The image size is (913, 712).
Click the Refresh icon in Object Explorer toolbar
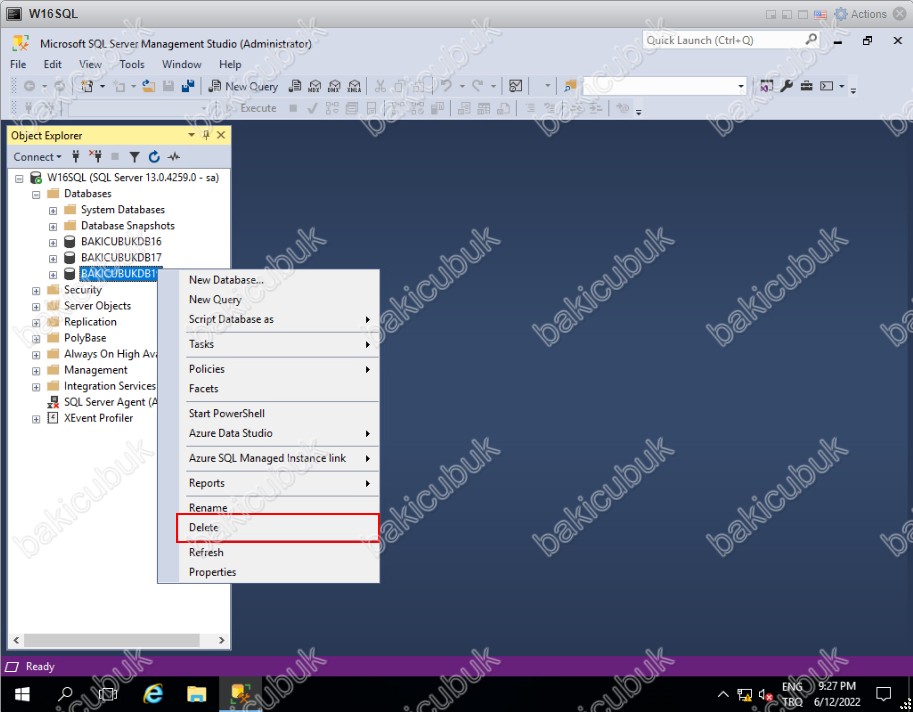[x=154, y=157]
